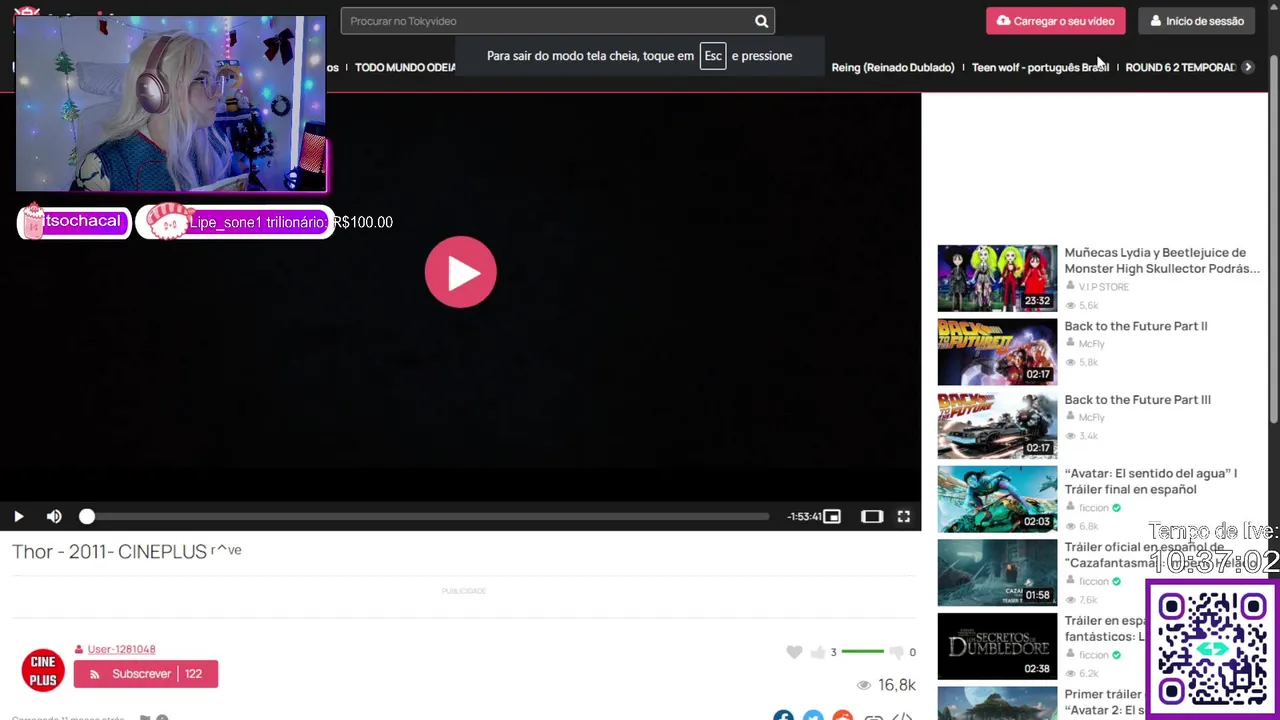This screenshot has height=720, width=1280.
Task: Open Início de sessão login button
Action: [1196, 21]
